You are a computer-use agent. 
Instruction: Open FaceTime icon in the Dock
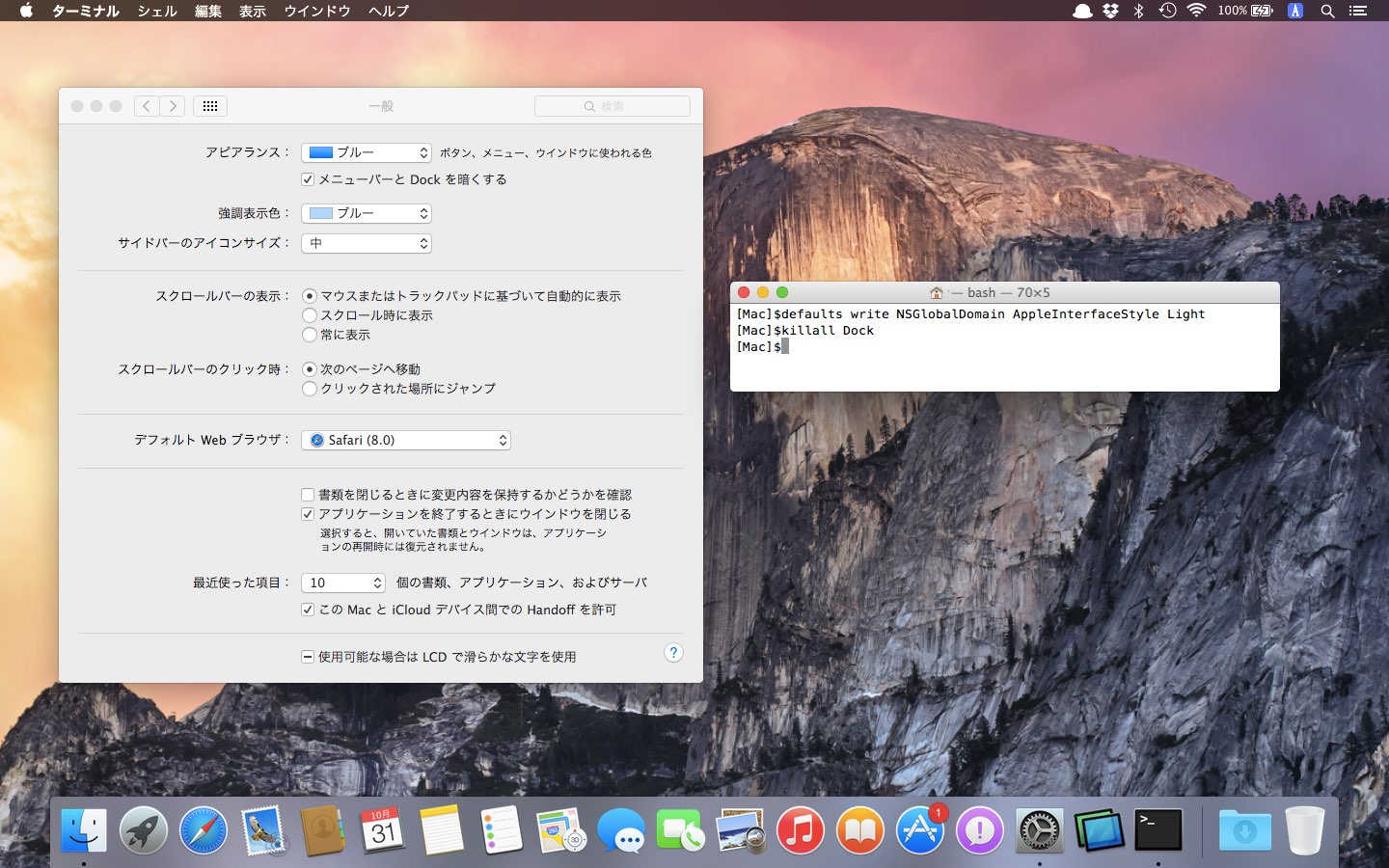tap(681, 830)
